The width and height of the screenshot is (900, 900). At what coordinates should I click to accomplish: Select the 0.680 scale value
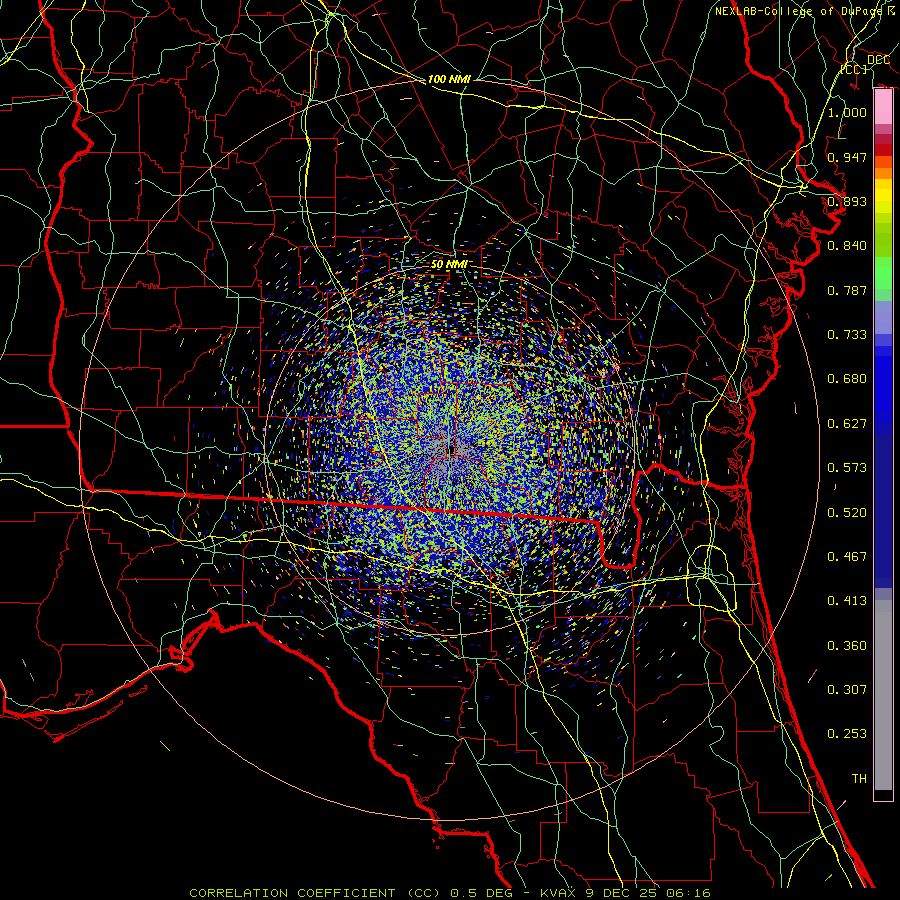847,379
